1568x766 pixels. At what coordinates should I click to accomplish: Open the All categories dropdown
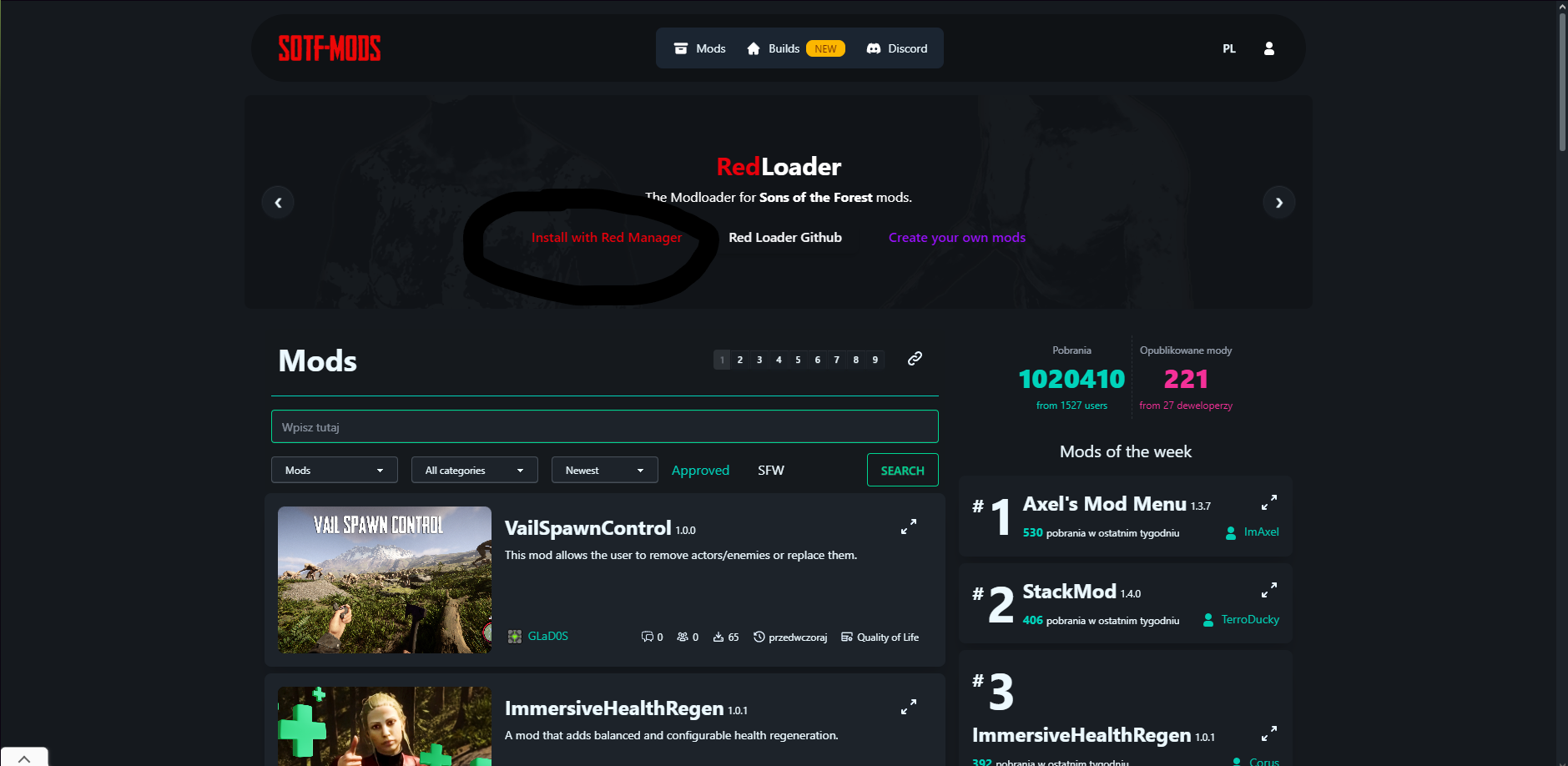[475, 470]
